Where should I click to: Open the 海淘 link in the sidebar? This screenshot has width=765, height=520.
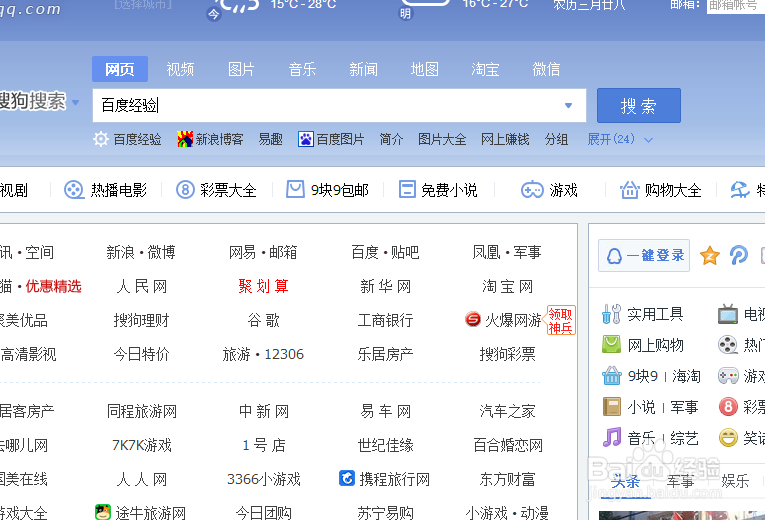[686, 376]
